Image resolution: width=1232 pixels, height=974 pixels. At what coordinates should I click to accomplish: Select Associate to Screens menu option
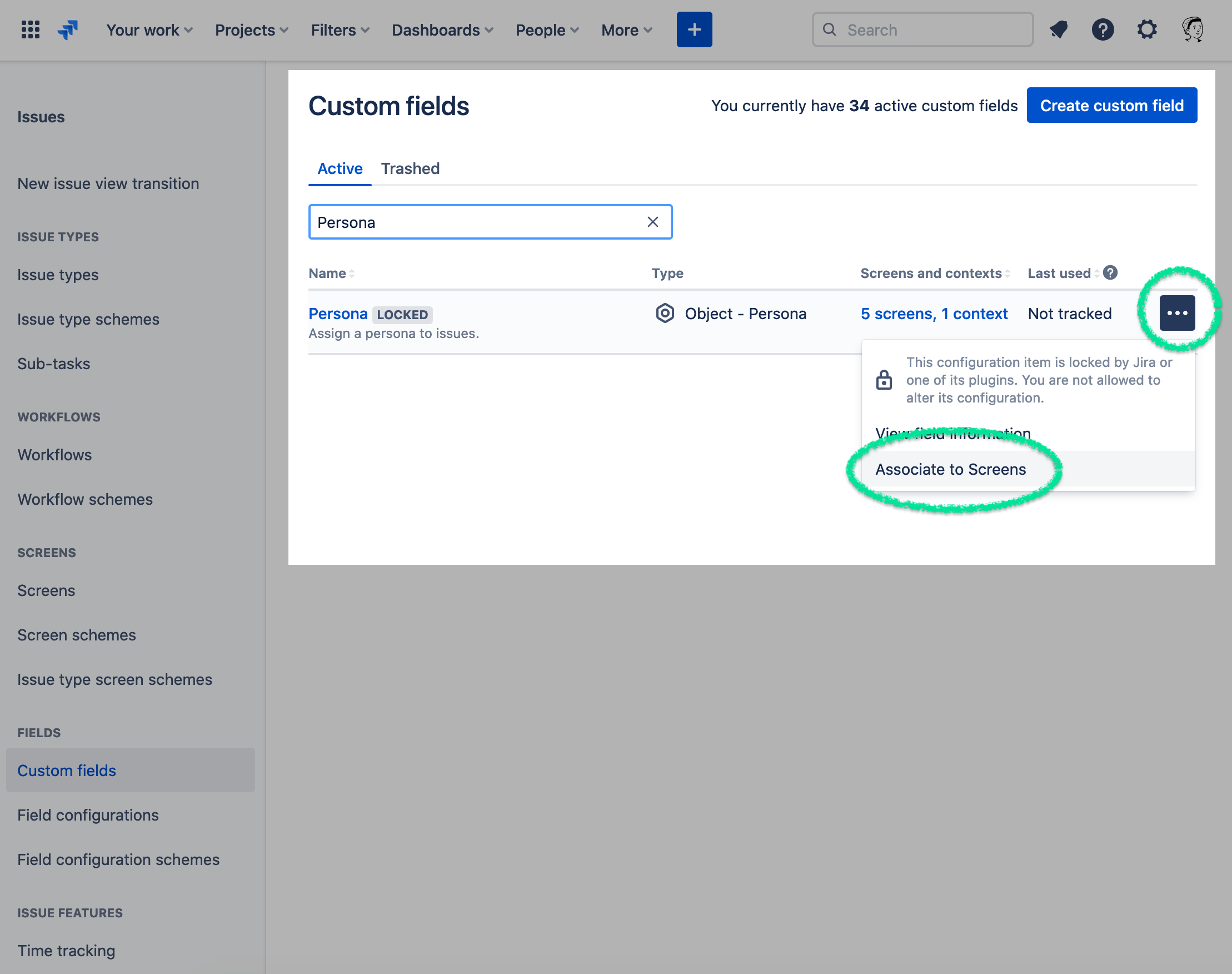coord(950,469)
